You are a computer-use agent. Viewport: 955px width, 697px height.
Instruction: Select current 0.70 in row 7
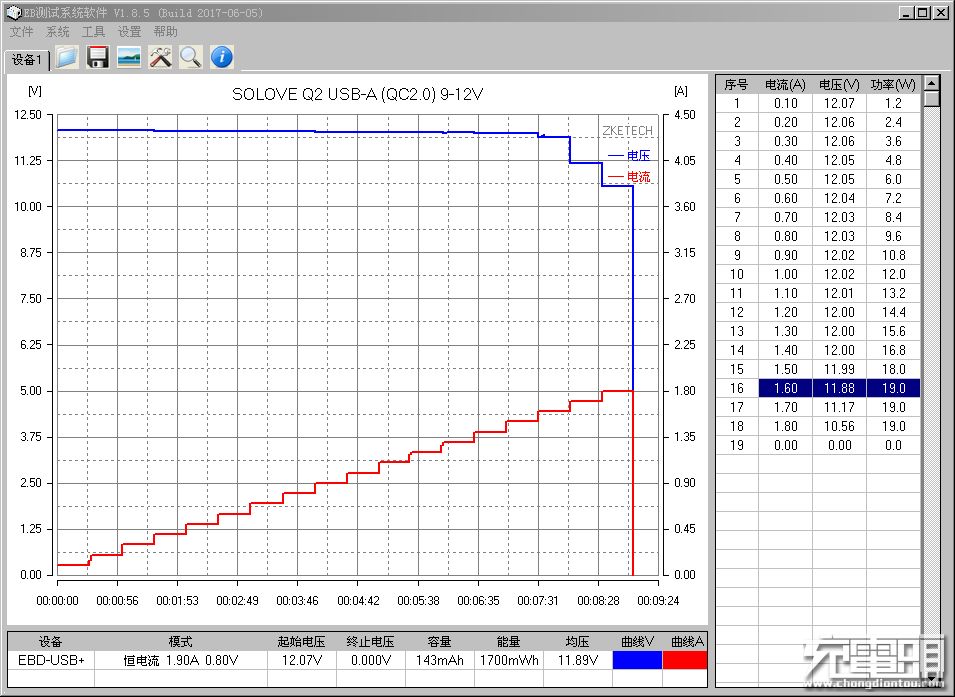(785, 217)
